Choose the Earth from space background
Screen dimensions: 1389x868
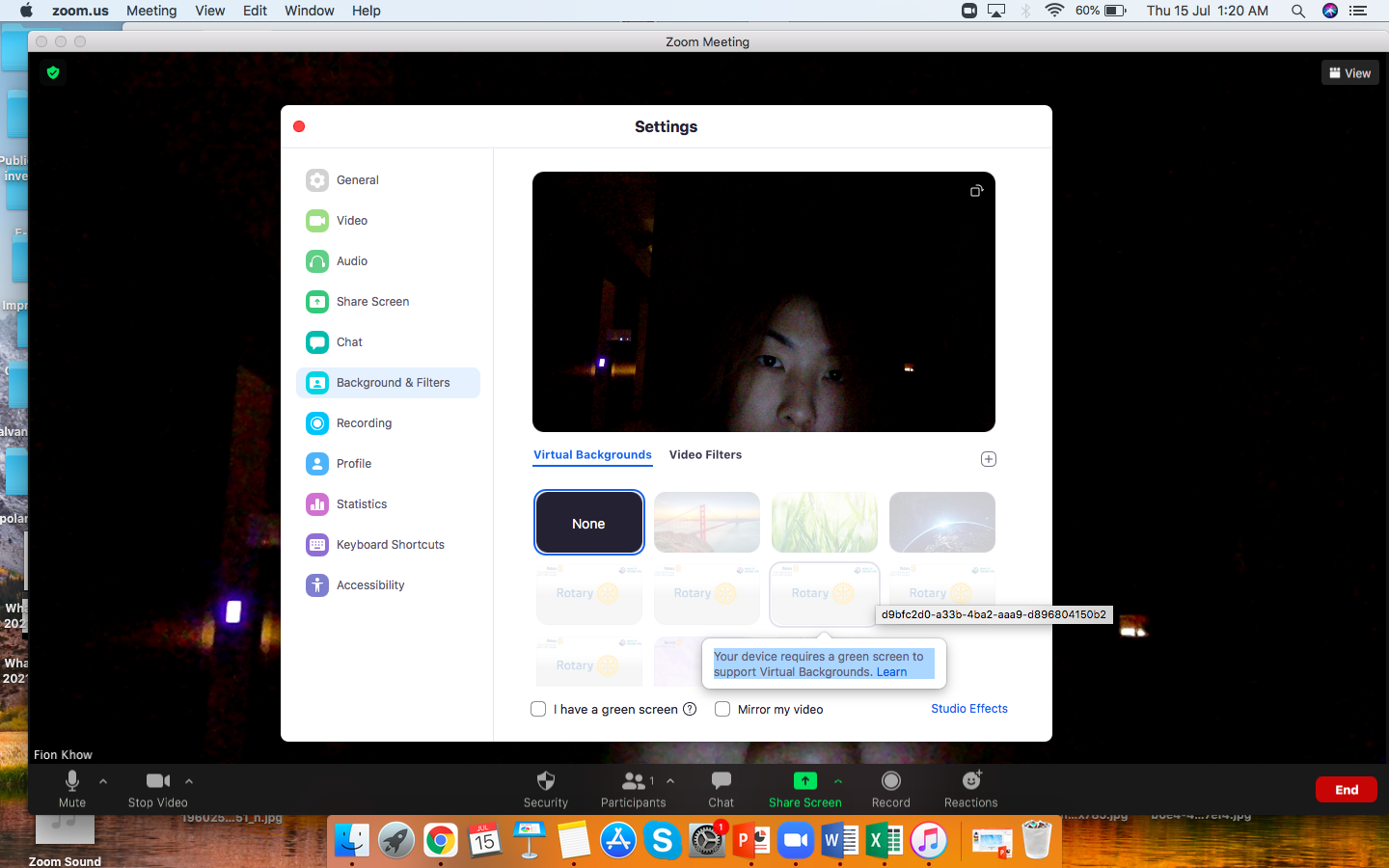tap(942, 523)
